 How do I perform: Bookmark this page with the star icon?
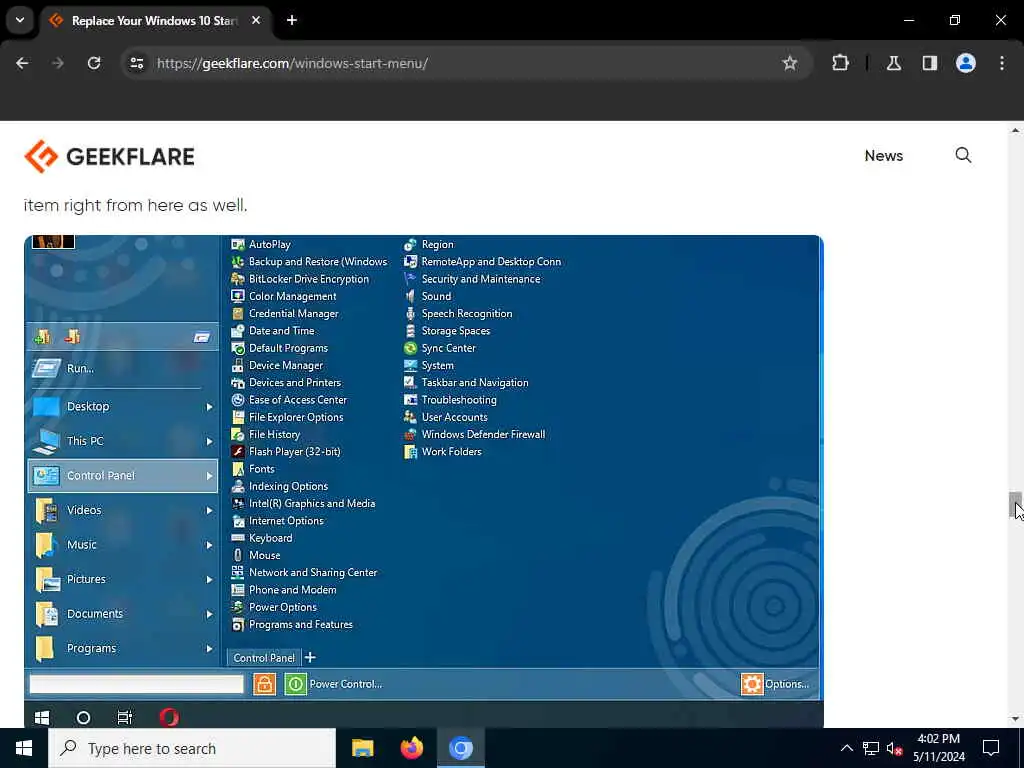790,63
